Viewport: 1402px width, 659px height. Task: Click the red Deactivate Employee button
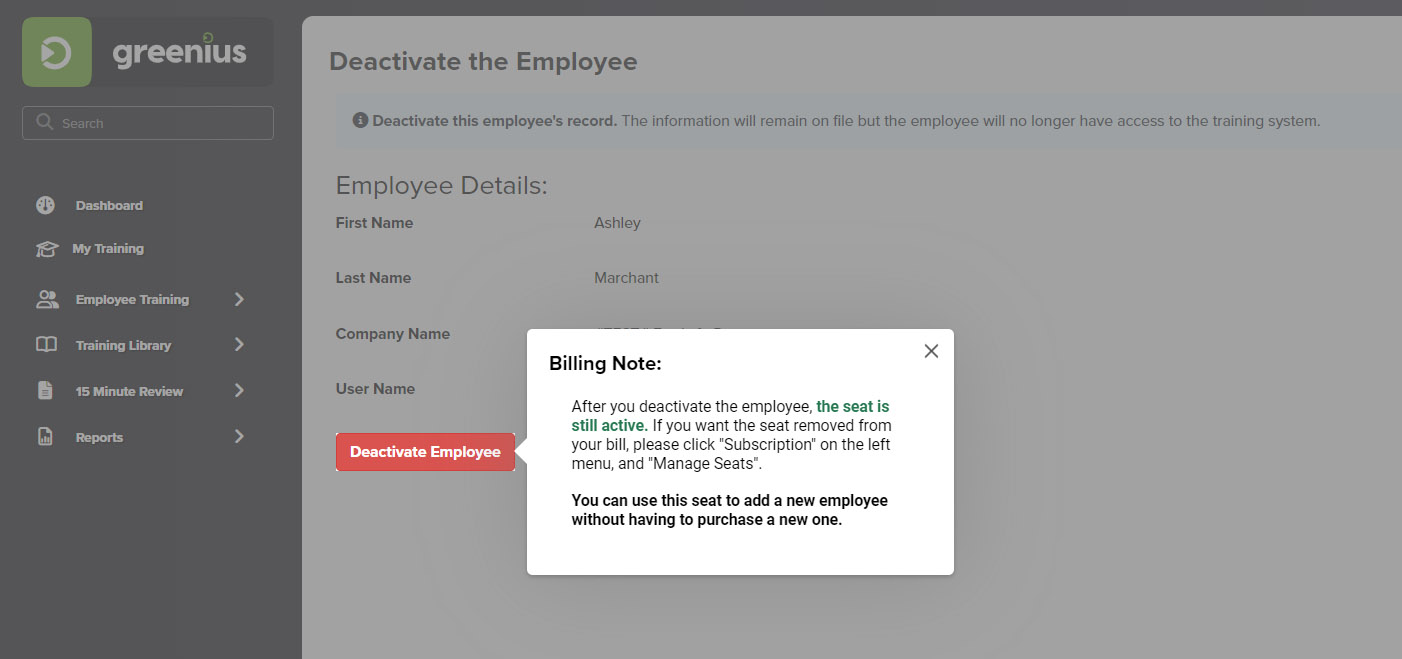point(425,452)
